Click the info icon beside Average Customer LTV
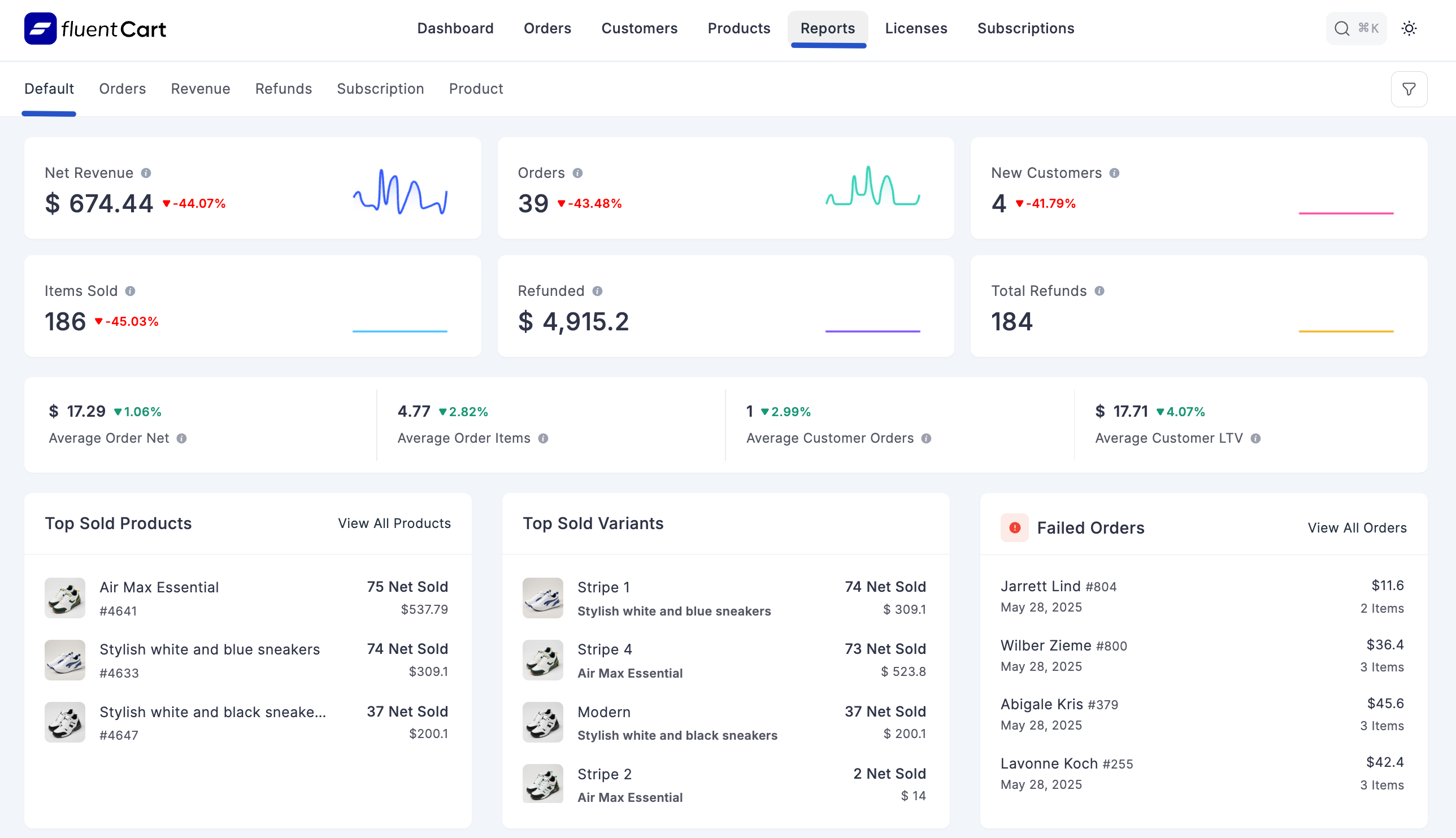The image size is (1456, 838). (x=1255, y=438)
